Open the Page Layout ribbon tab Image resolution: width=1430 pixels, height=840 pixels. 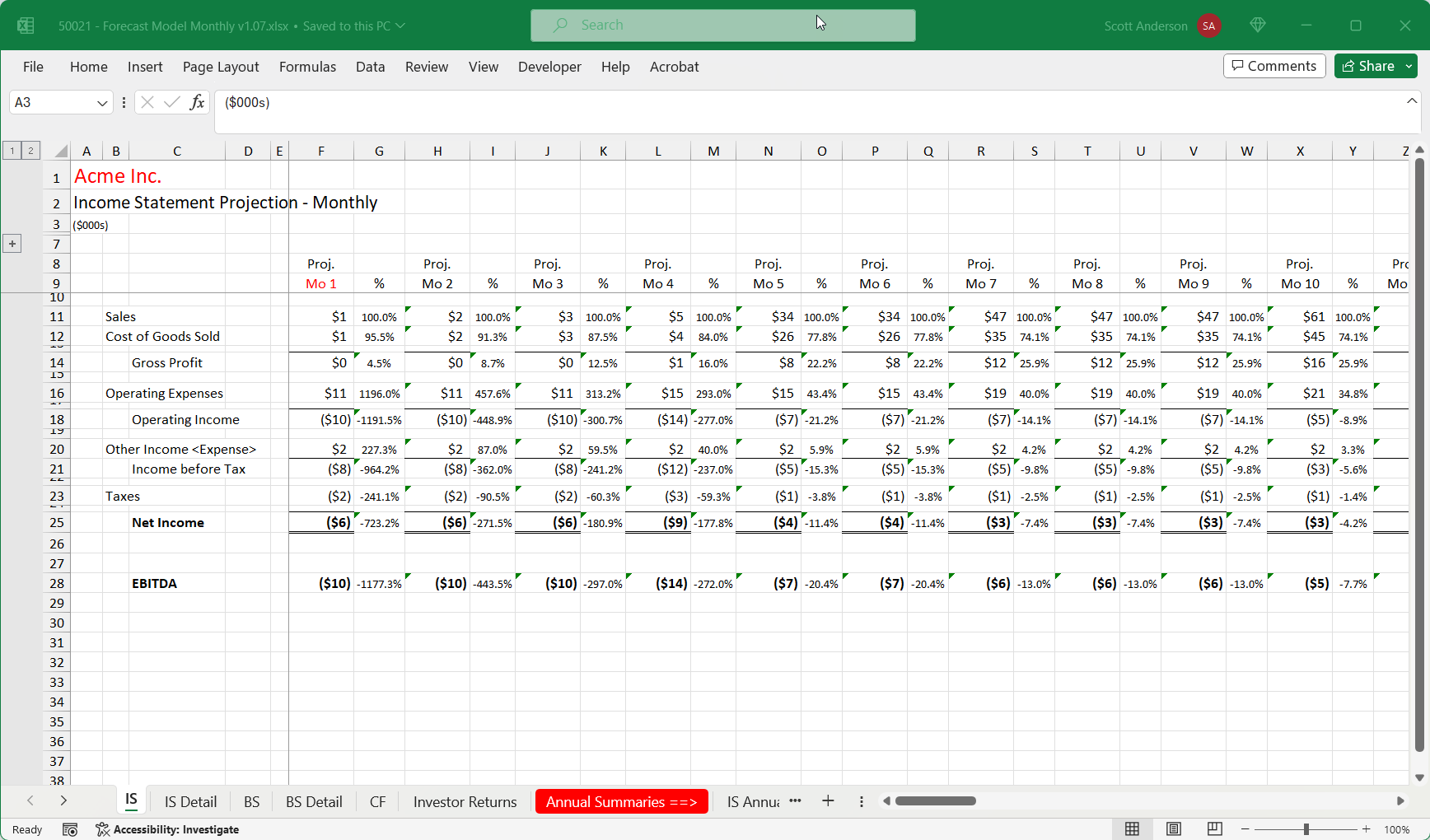point(221,67)
